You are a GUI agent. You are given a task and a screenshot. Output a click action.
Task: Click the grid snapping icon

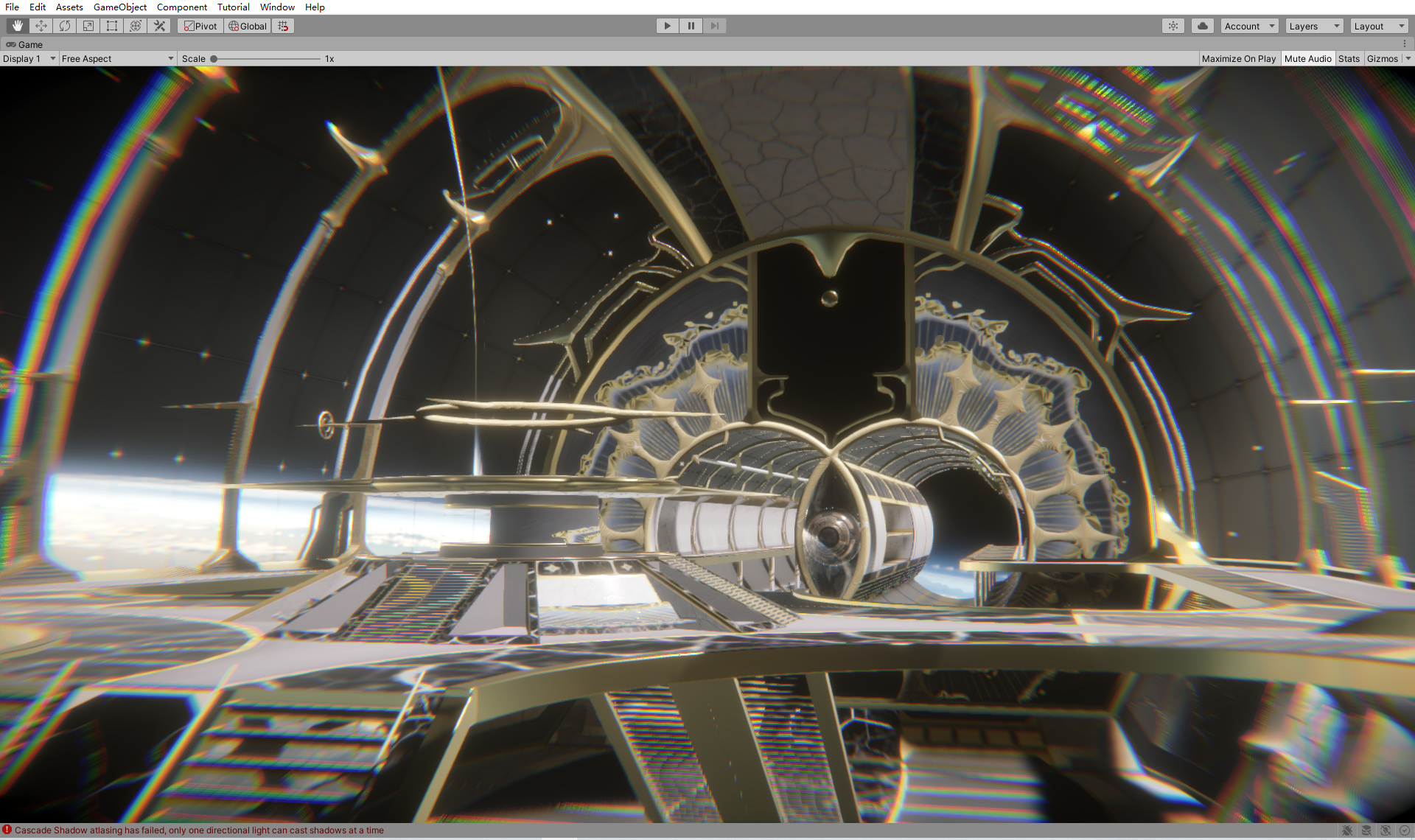283,26
